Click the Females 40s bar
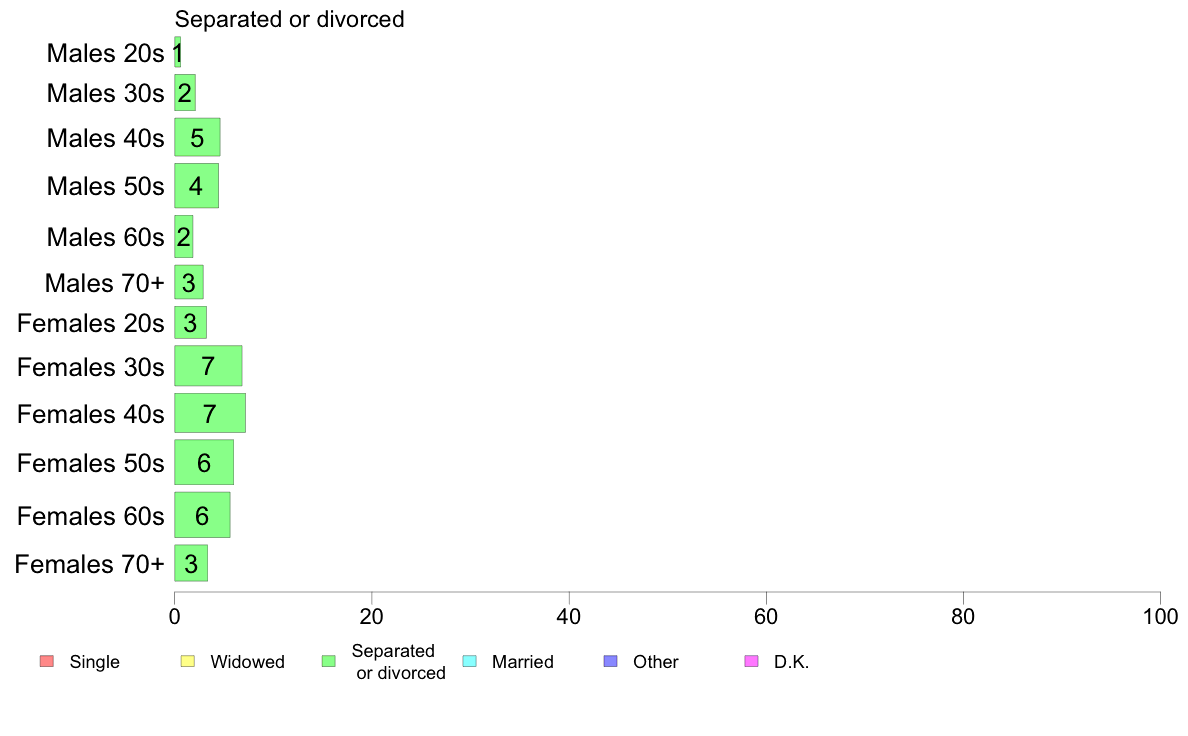 point(210,413)
